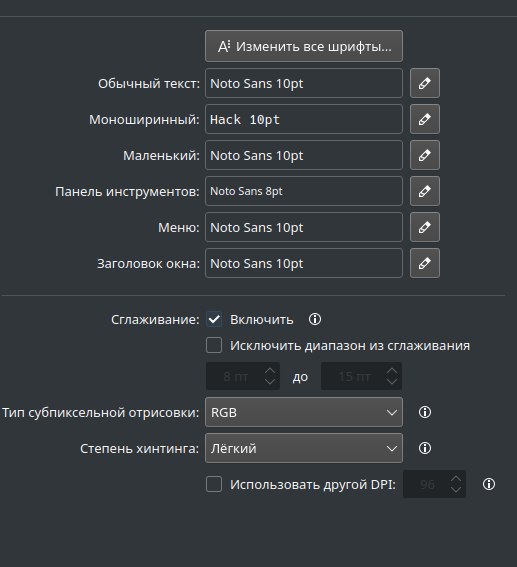This screenshot has width=517, height=567.
Task: Show info about hinting level
Action: (425, 448)
